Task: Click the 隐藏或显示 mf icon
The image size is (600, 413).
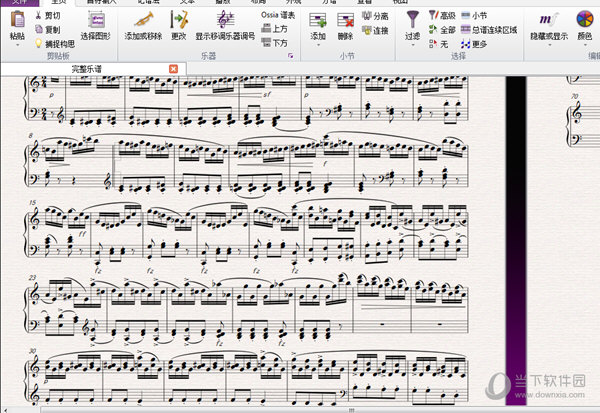Action: pos(549,19)
